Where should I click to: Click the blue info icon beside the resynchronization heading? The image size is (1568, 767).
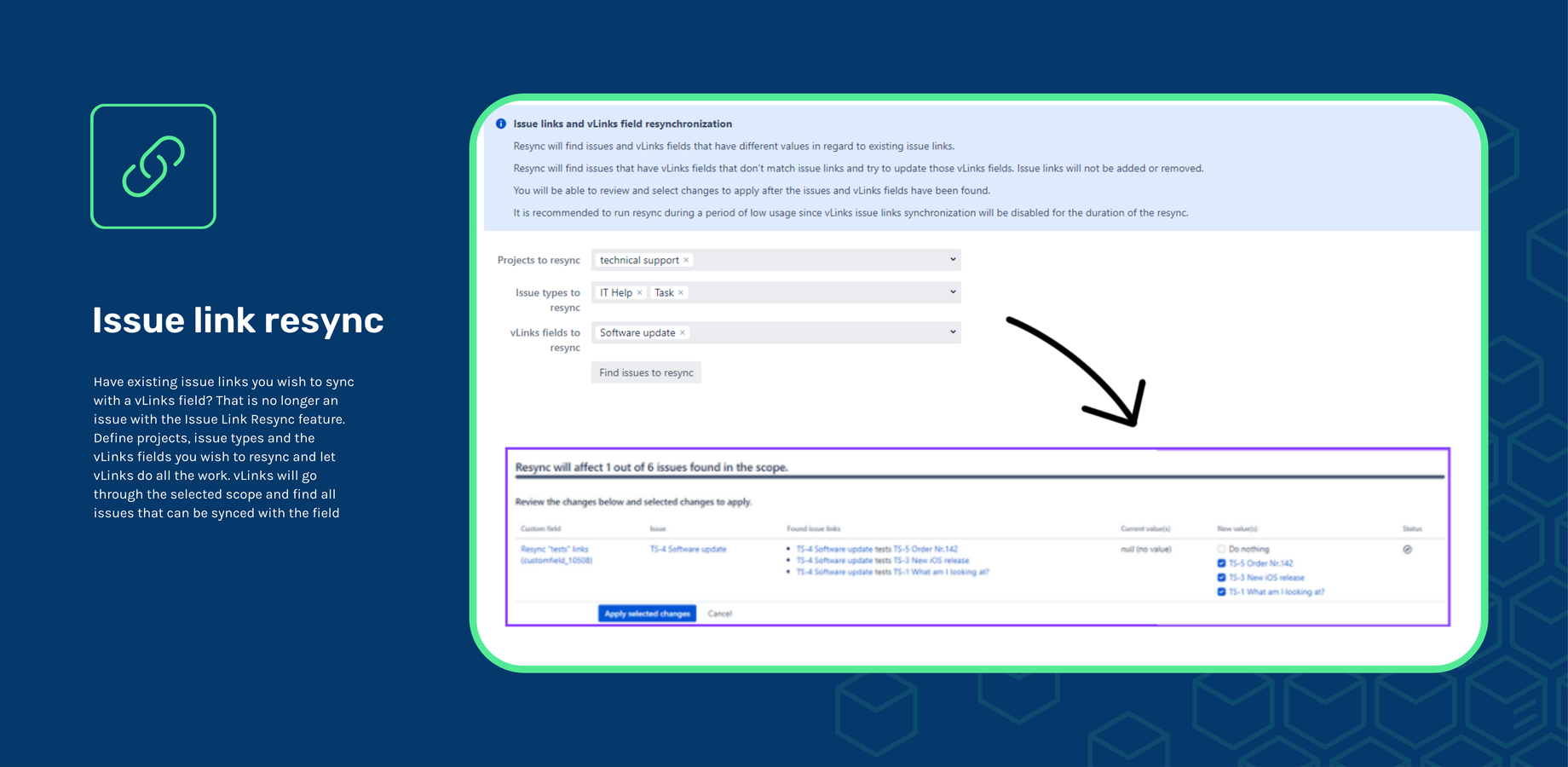point(501,124)
